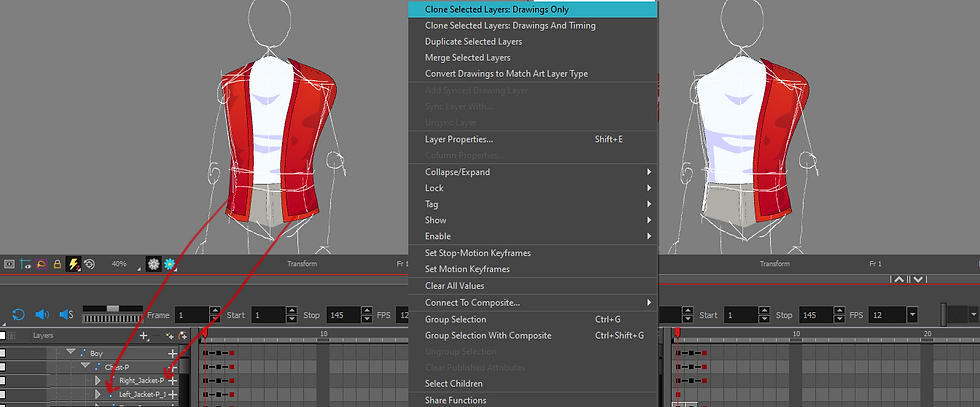Click the plus on the Right_Jacket-P row
Image resolution: width=980 pixels, height=407 pixels.
173,380
